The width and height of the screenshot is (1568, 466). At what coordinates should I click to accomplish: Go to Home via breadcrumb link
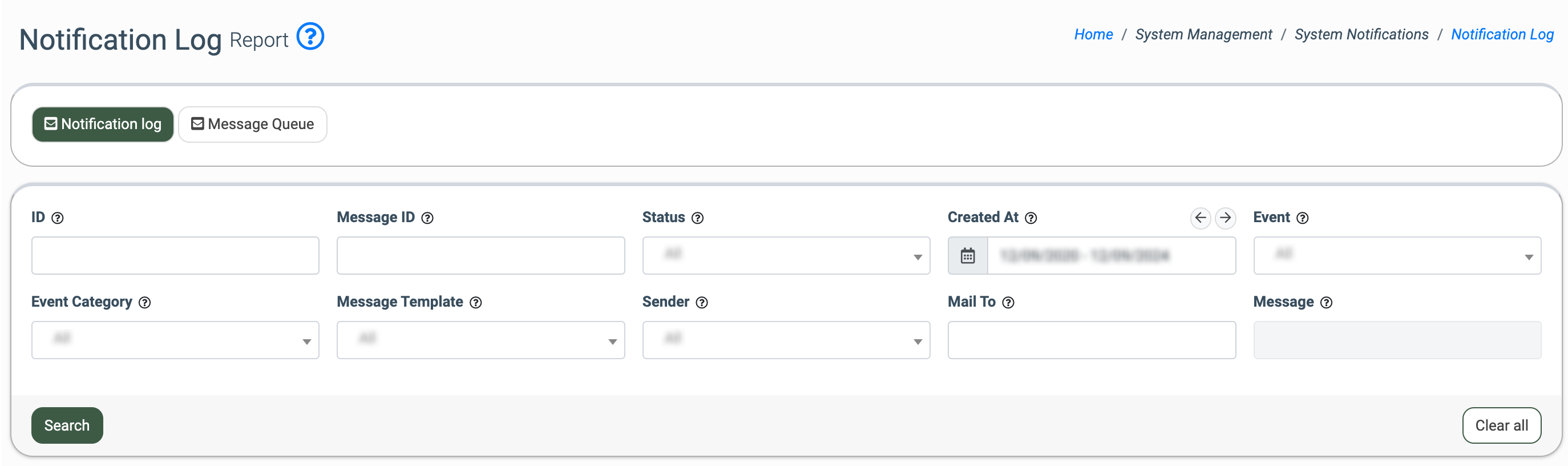pyautogui.click(x=1093, y=35)
